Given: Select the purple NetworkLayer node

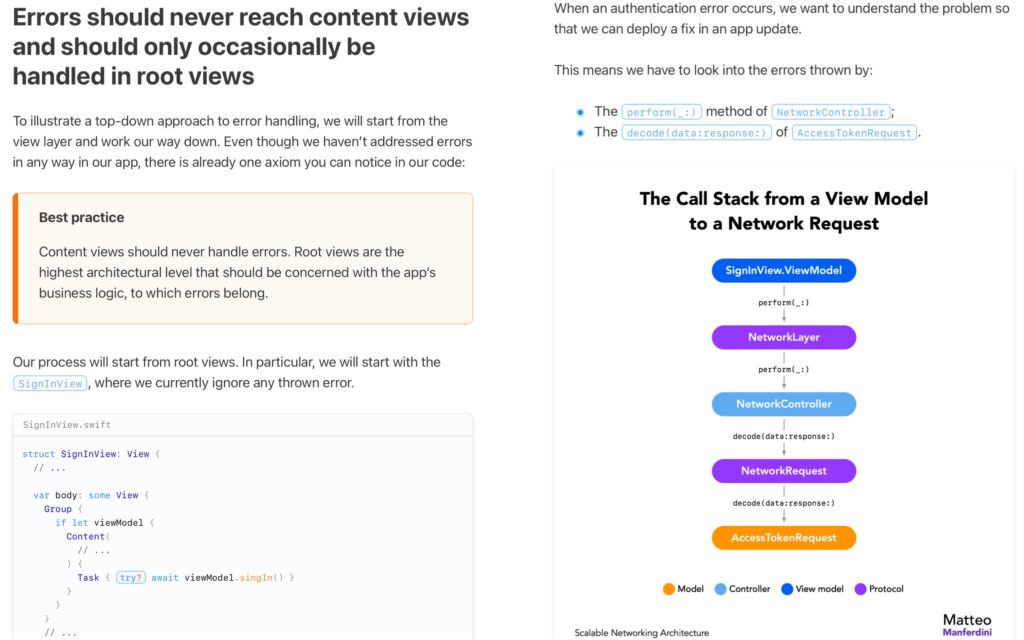Looking at the screenshot, I should tap(784, 337).
